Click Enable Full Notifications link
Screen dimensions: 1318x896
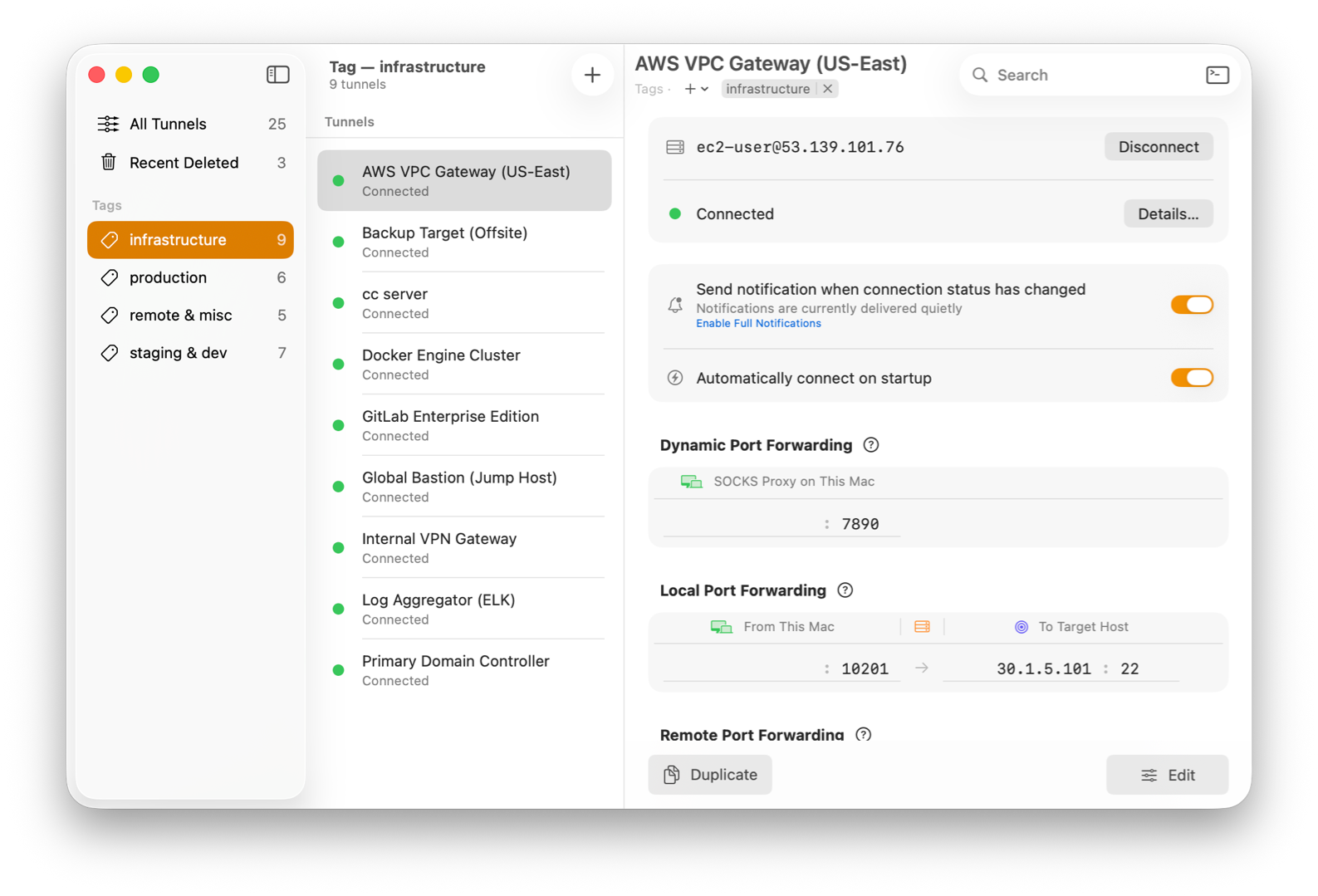(758, 324)
